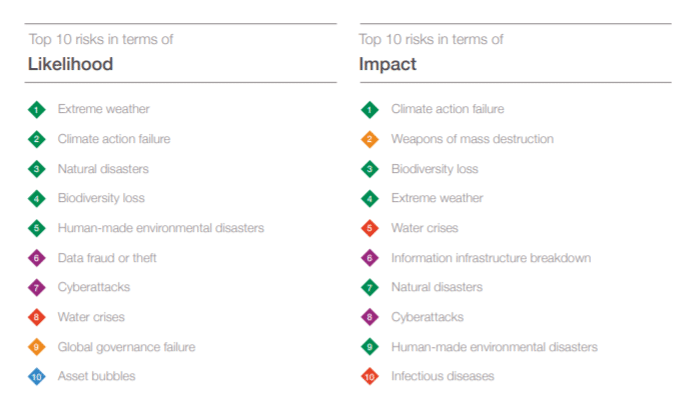Image resolution: width=673 pixels, height=412 pixels.
Task: Click the Information infrastructure breakdown text
Action: click(x=491, y=258)
